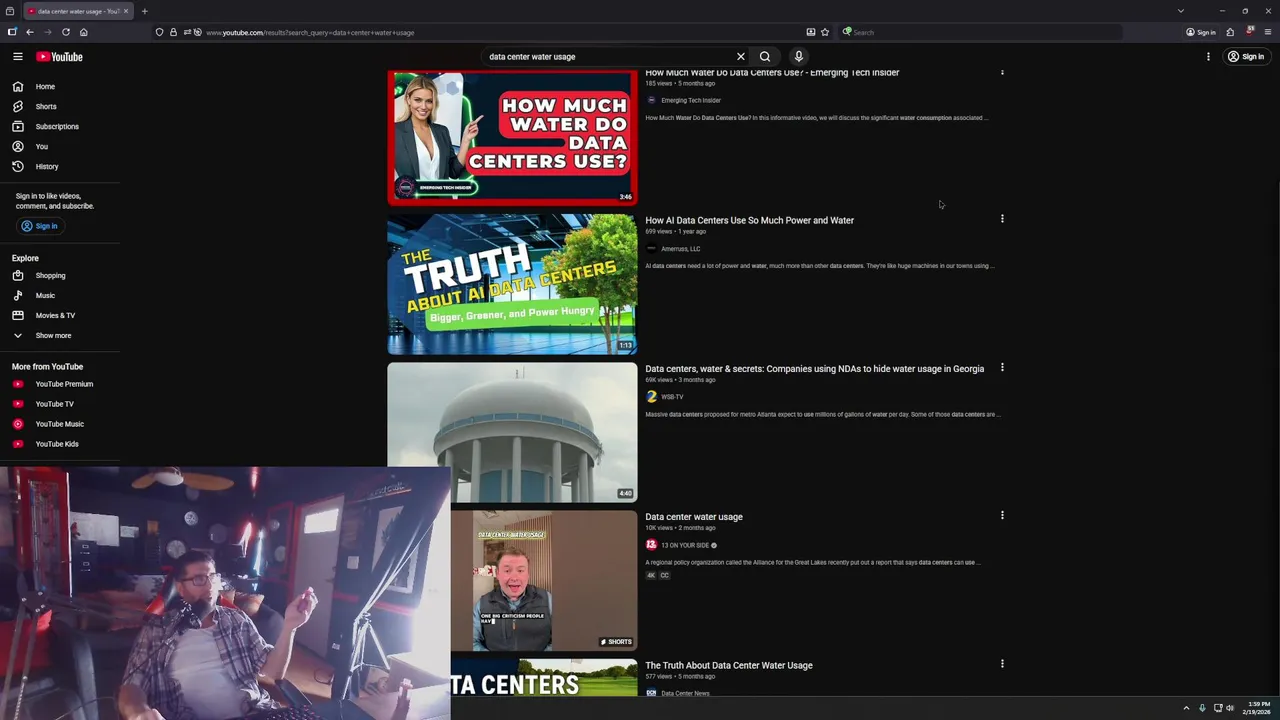Click the browser toolbar Sign in account button

1201,32
